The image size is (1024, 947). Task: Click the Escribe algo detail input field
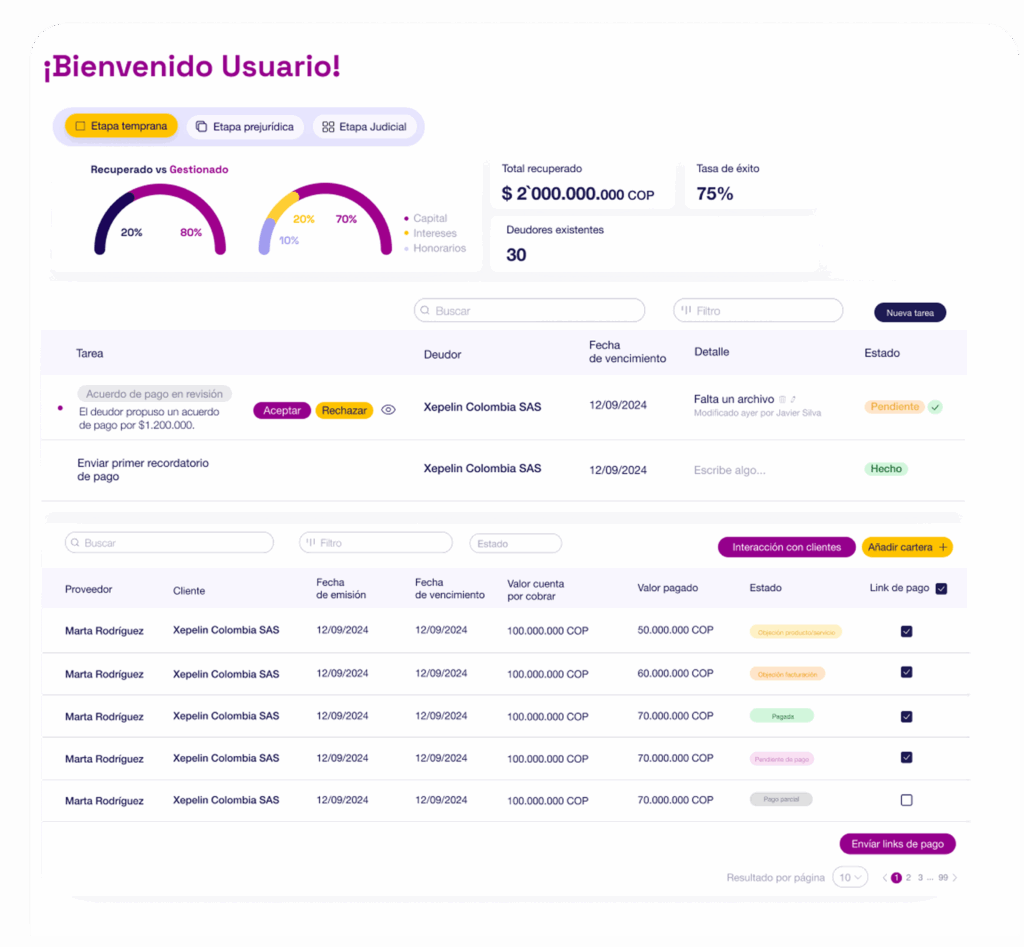tap(730, 470)
